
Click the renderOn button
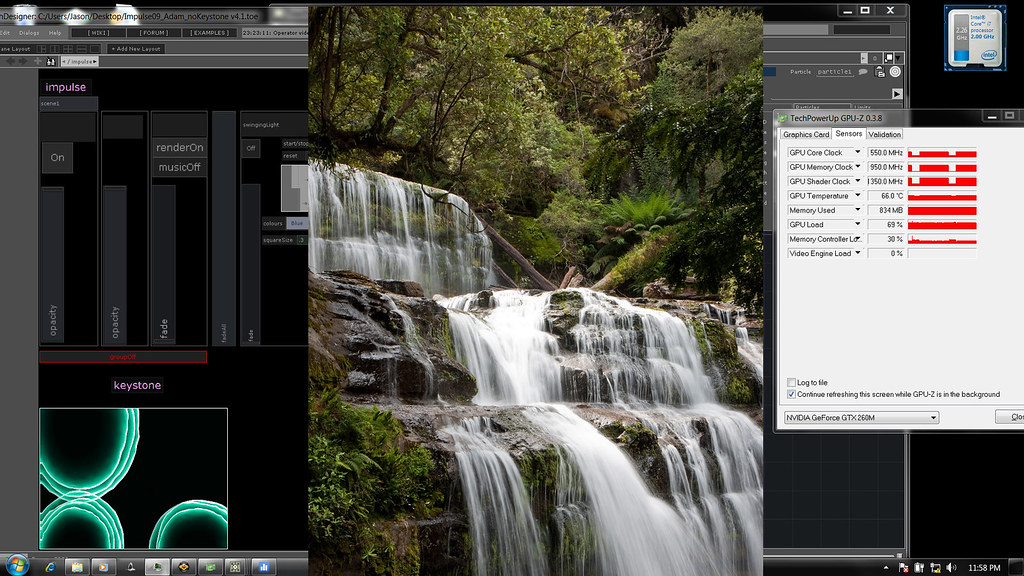179,147
